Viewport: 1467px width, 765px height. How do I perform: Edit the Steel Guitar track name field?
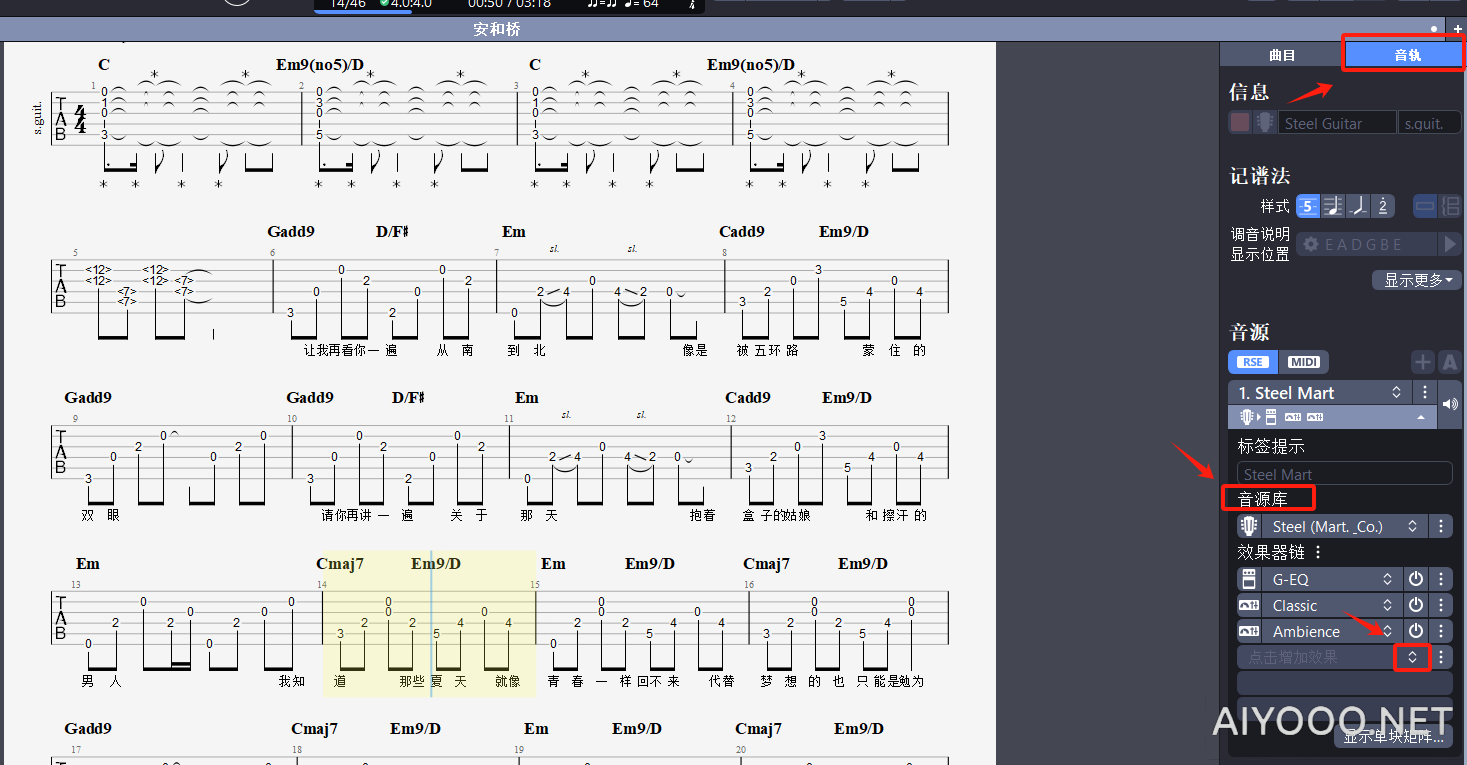point(1337,123)
